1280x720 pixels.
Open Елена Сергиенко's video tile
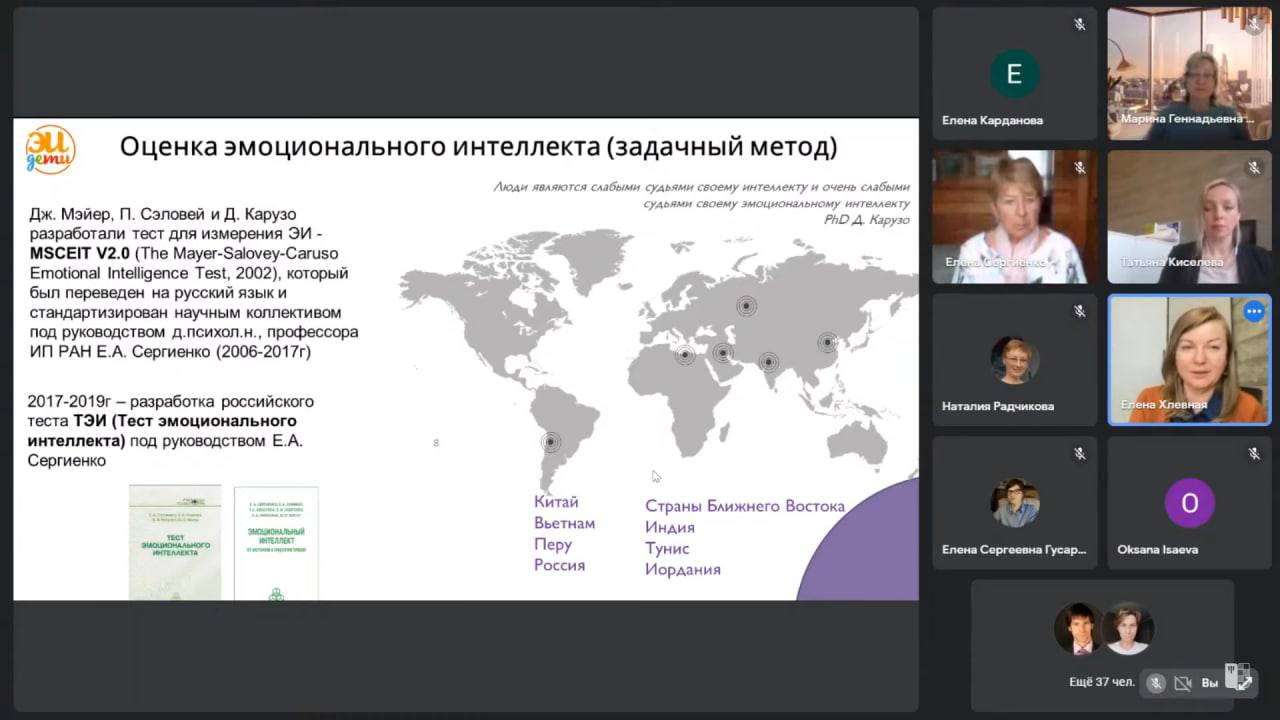1014,217
